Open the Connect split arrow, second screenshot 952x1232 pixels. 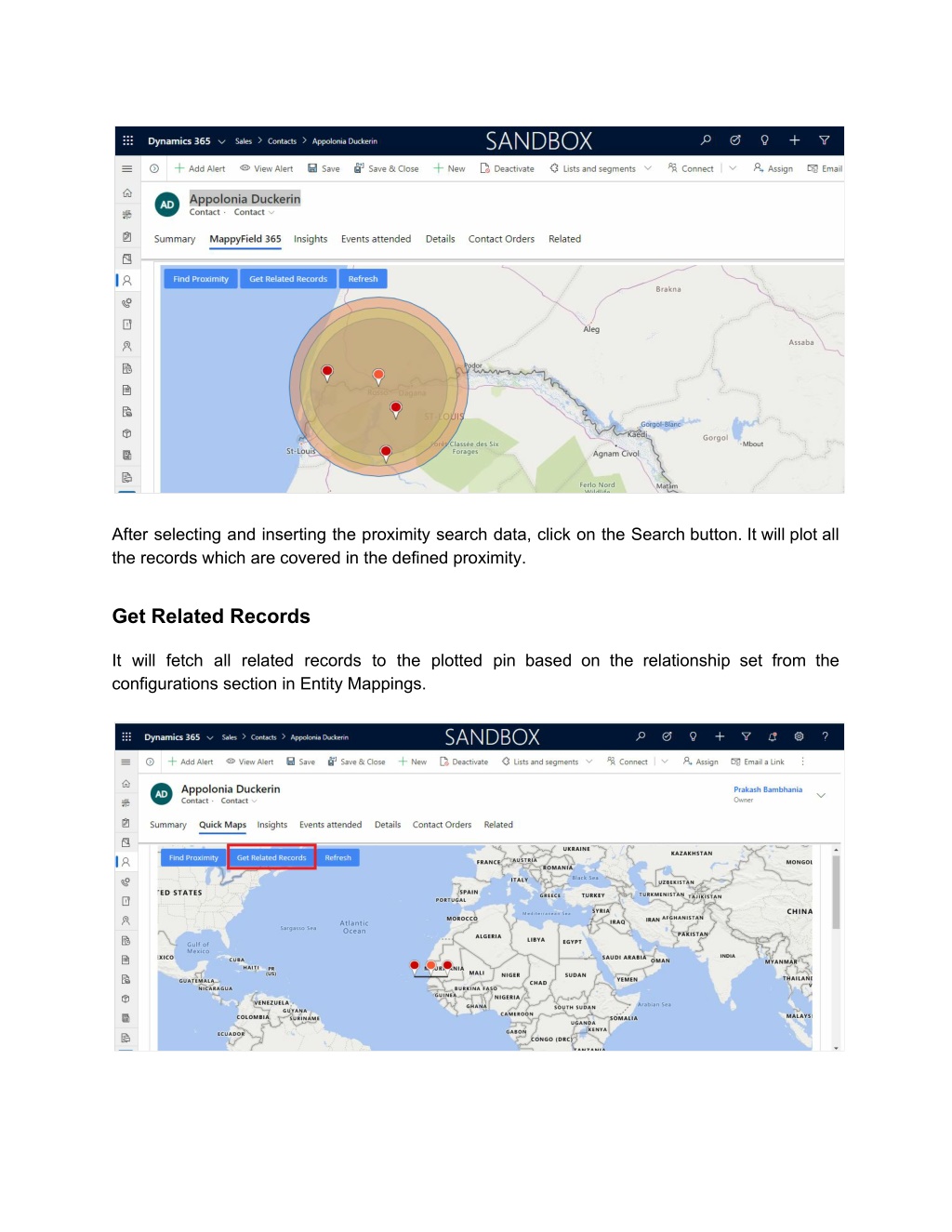point(665,762)
